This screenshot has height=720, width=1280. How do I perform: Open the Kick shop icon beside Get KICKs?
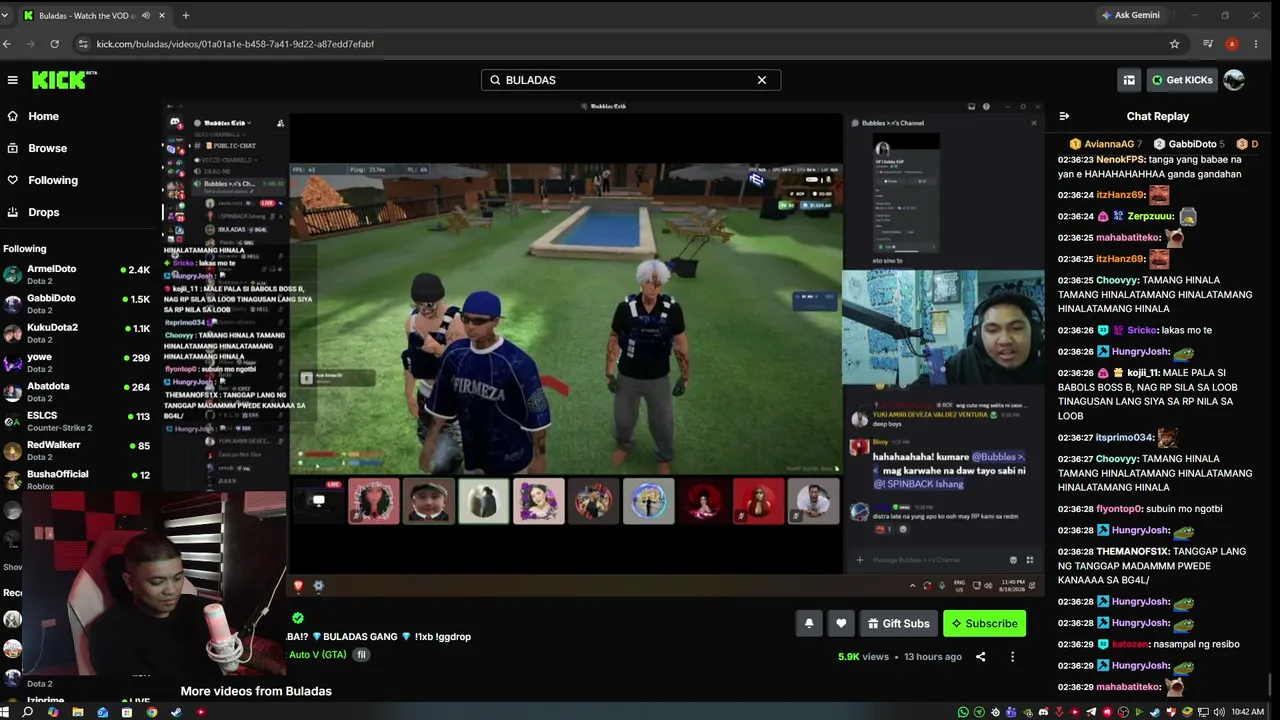1129,80
